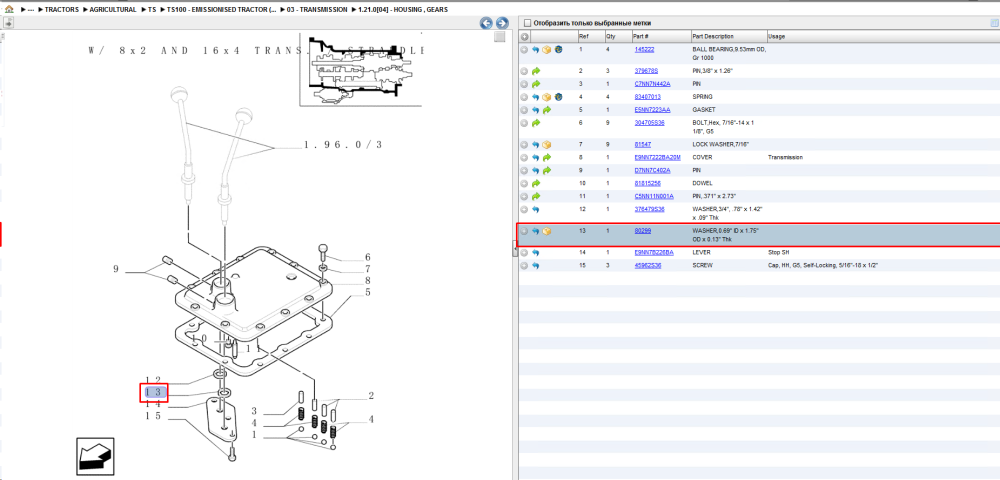1000x480 pixels.
Task: Click the box icon in part 145222 row
Action: (x=547, y=49)
